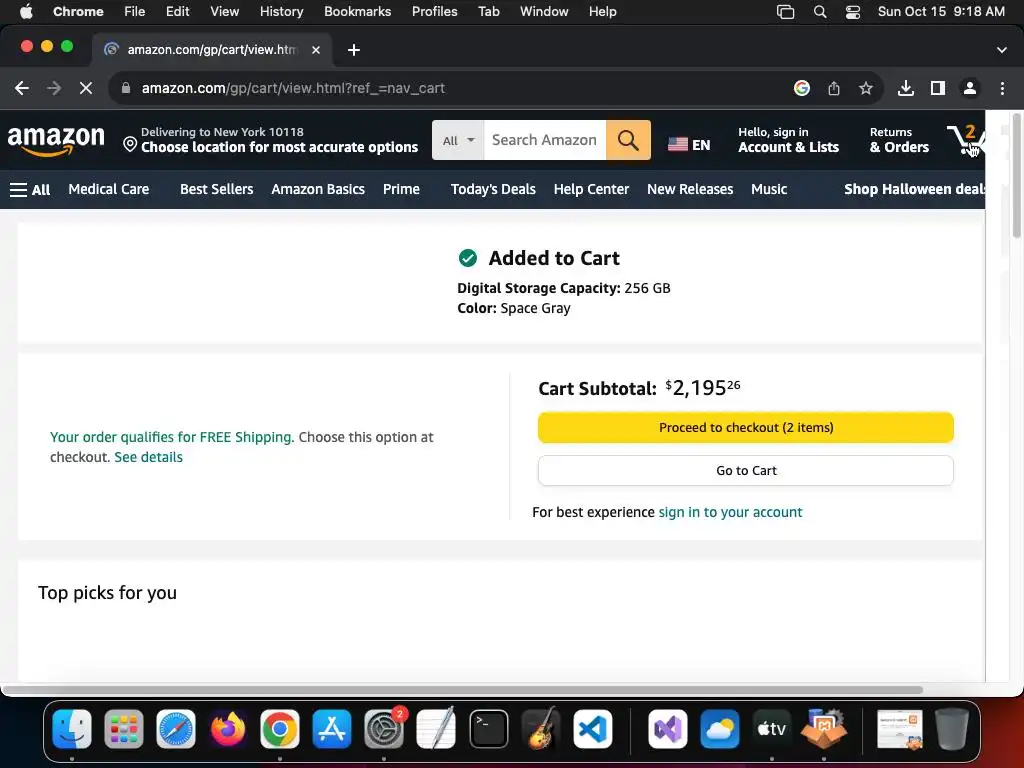Image resolution: width=1024 pixels, height=768 pixels.
Task: Open See details for free shipping
Action: (148, 457)
